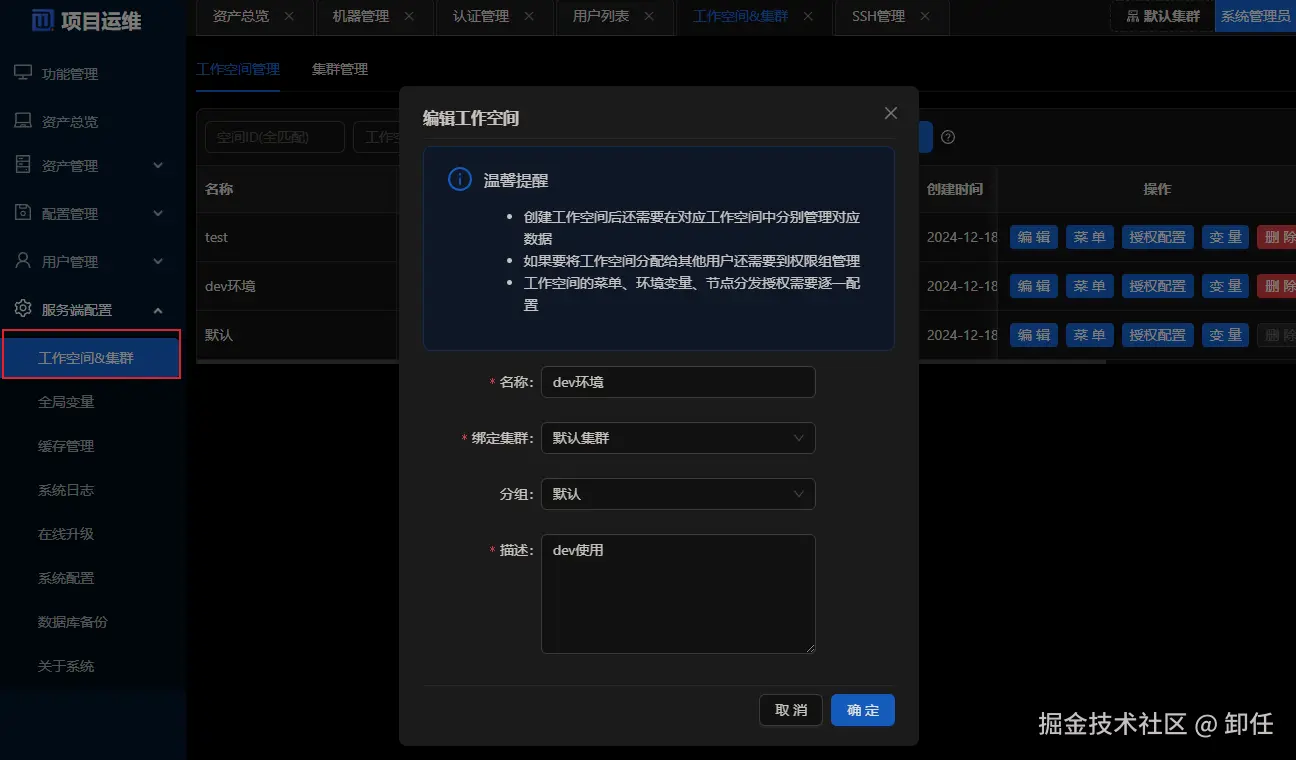Viewport: 1296px width, 760px height.
Task: Open the 集群管理 sub-tab
Action: (x=340, y=69)
